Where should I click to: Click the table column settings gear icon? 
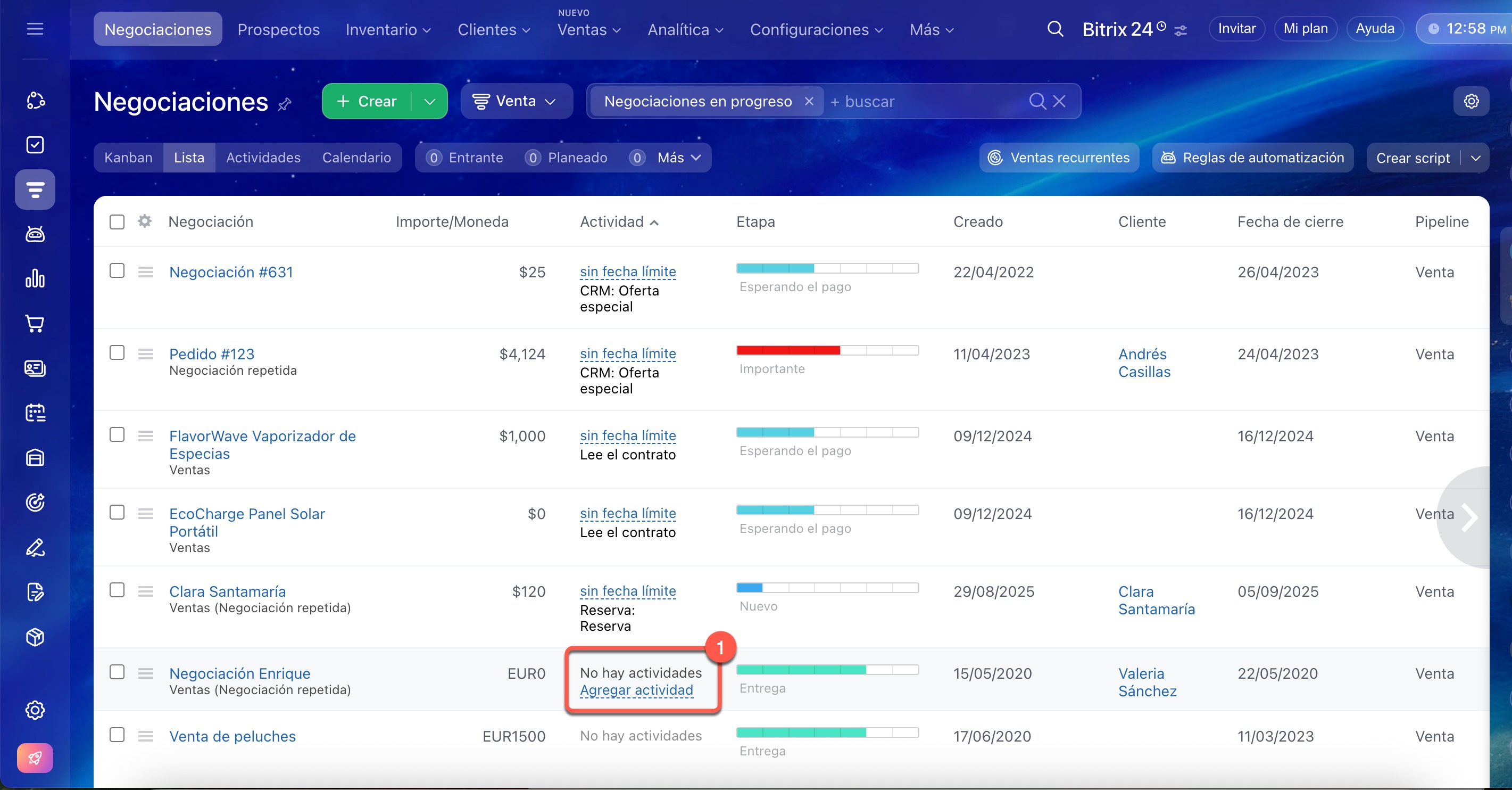[x=144, y=221]
